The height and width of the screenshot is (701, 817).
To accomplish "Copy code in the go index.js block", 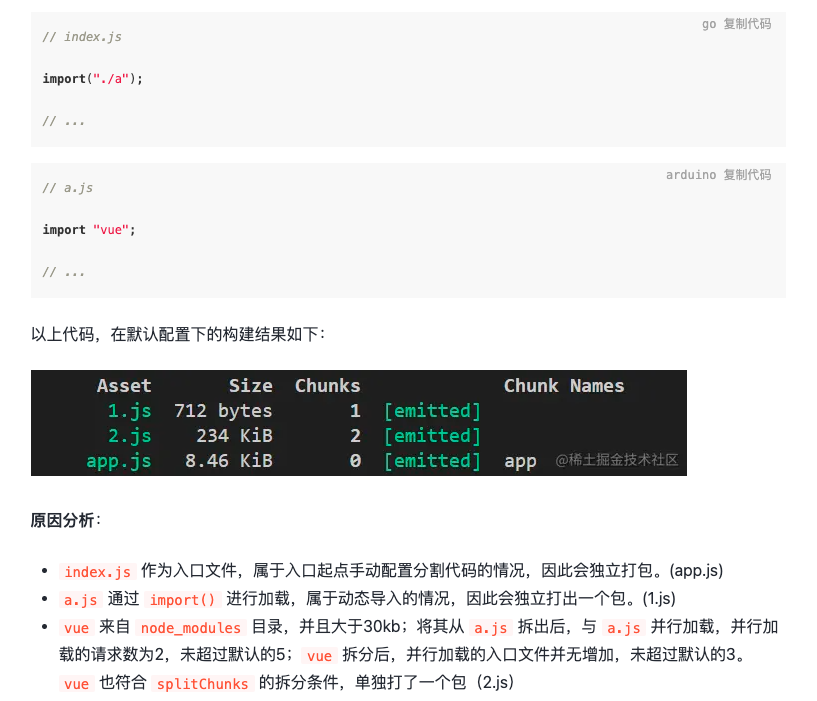I will pyautogui.click(x=747, y=24).
